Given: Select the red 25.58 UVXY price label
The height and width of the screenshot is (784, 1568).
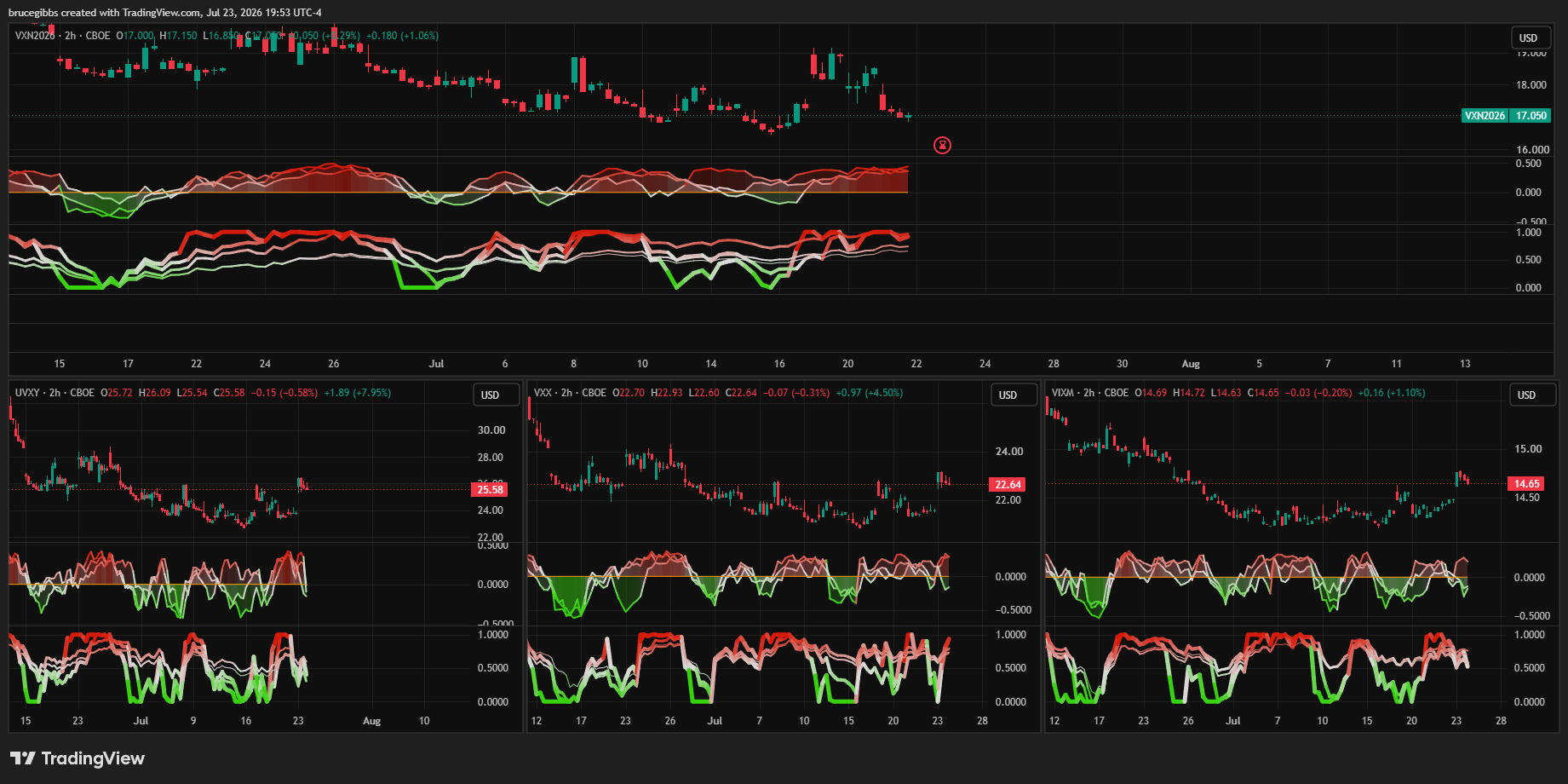Looking at the screenshot, I should [491, 489].
